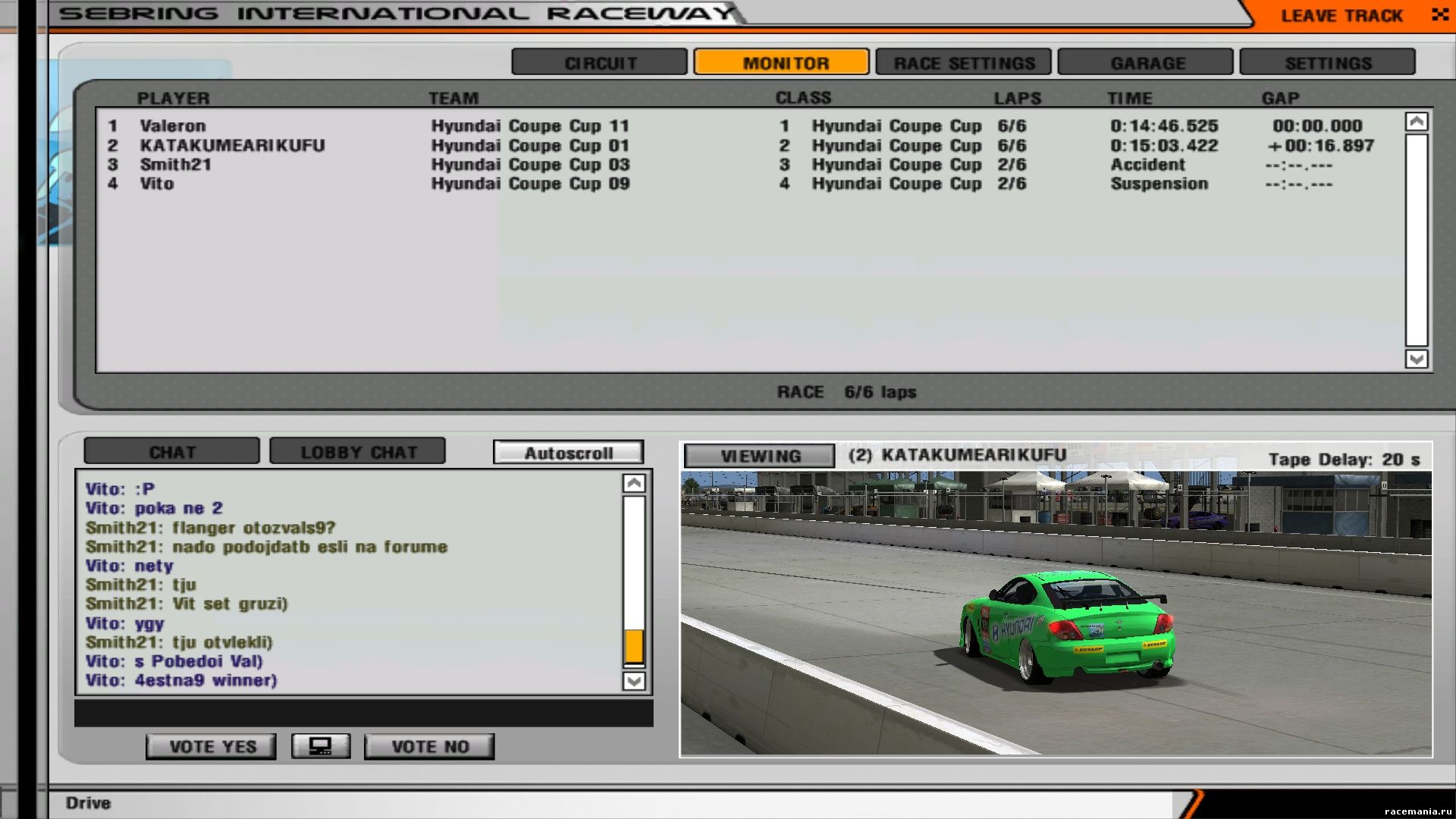
Task: Switch to the Monitor tab
Action: point(782,62)
